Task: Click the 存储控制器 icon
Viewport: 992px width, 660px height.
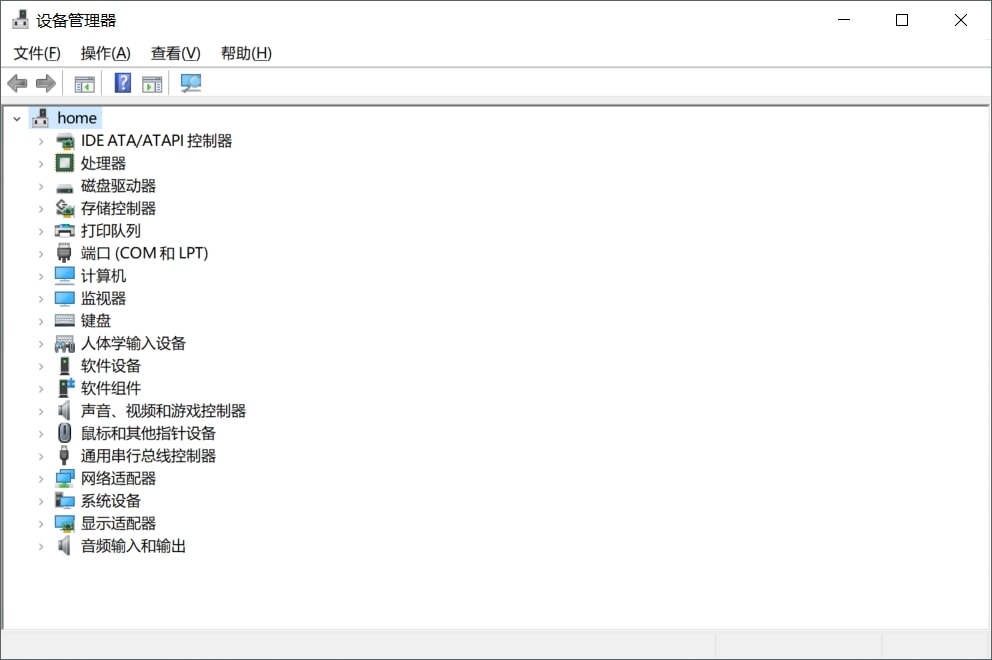Action: [x=65, y=208]
